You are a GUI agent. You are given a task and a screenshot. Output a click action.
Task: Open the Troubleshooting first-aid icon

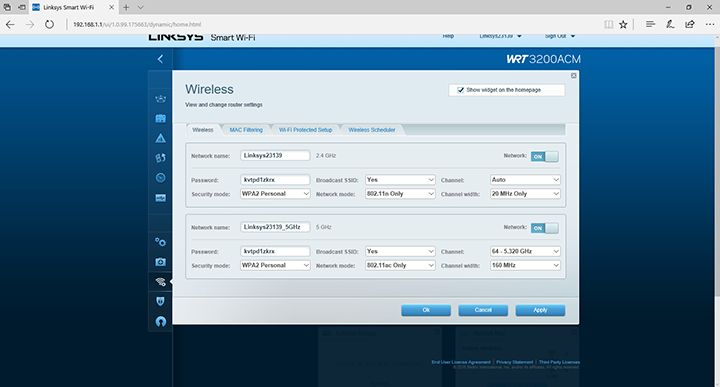tap(160, 262)
